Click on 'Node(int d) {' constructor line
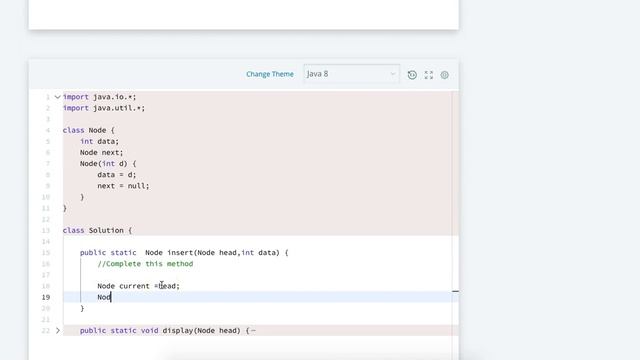 108,163
